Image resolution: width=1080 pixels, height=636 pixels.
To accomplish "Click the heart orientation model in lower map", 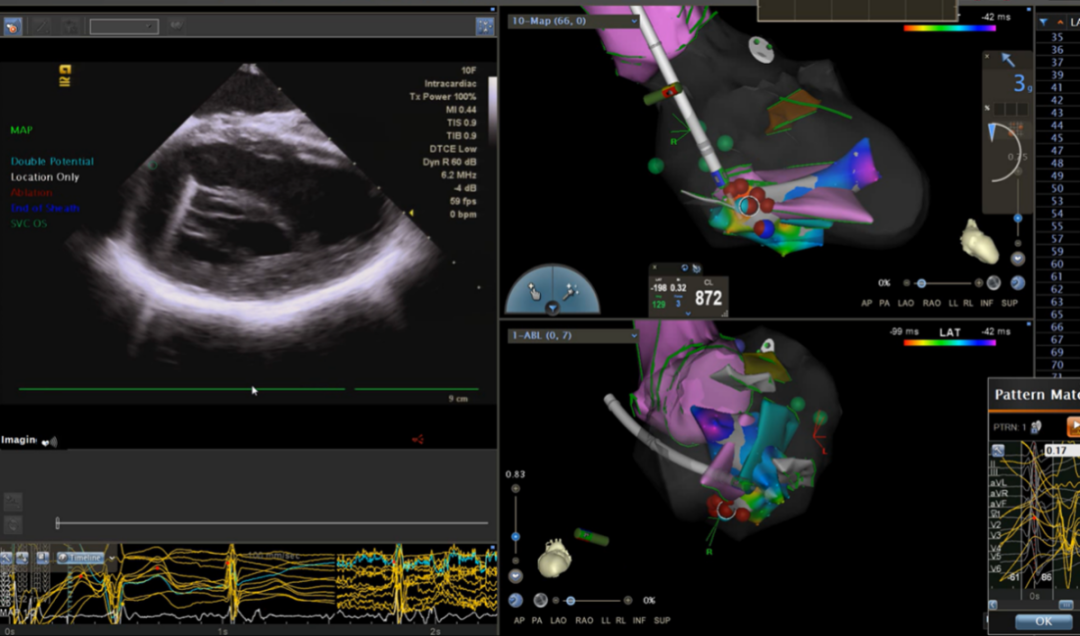I will tap(552, 558).
